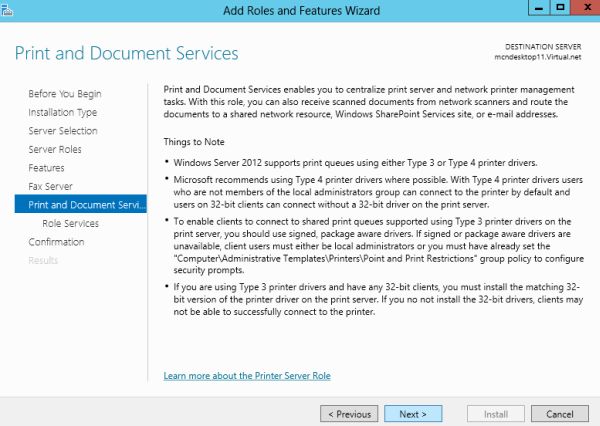The height and width of the screenshot is (426, 600).
Task: Click the destination server name mcndesktop11.Virtual.net
Action: click(x=538, y=57)
